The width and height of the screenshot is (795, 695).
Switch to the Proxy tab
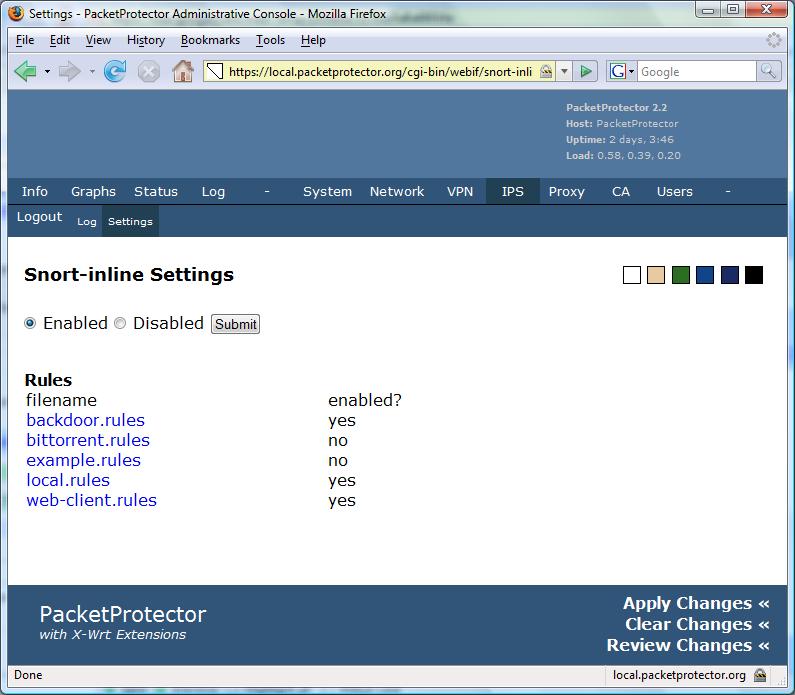click(566, 191)
